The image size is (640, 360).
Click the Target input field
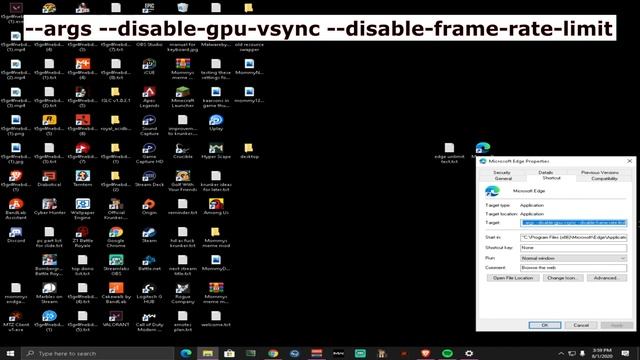click(573, 223)
